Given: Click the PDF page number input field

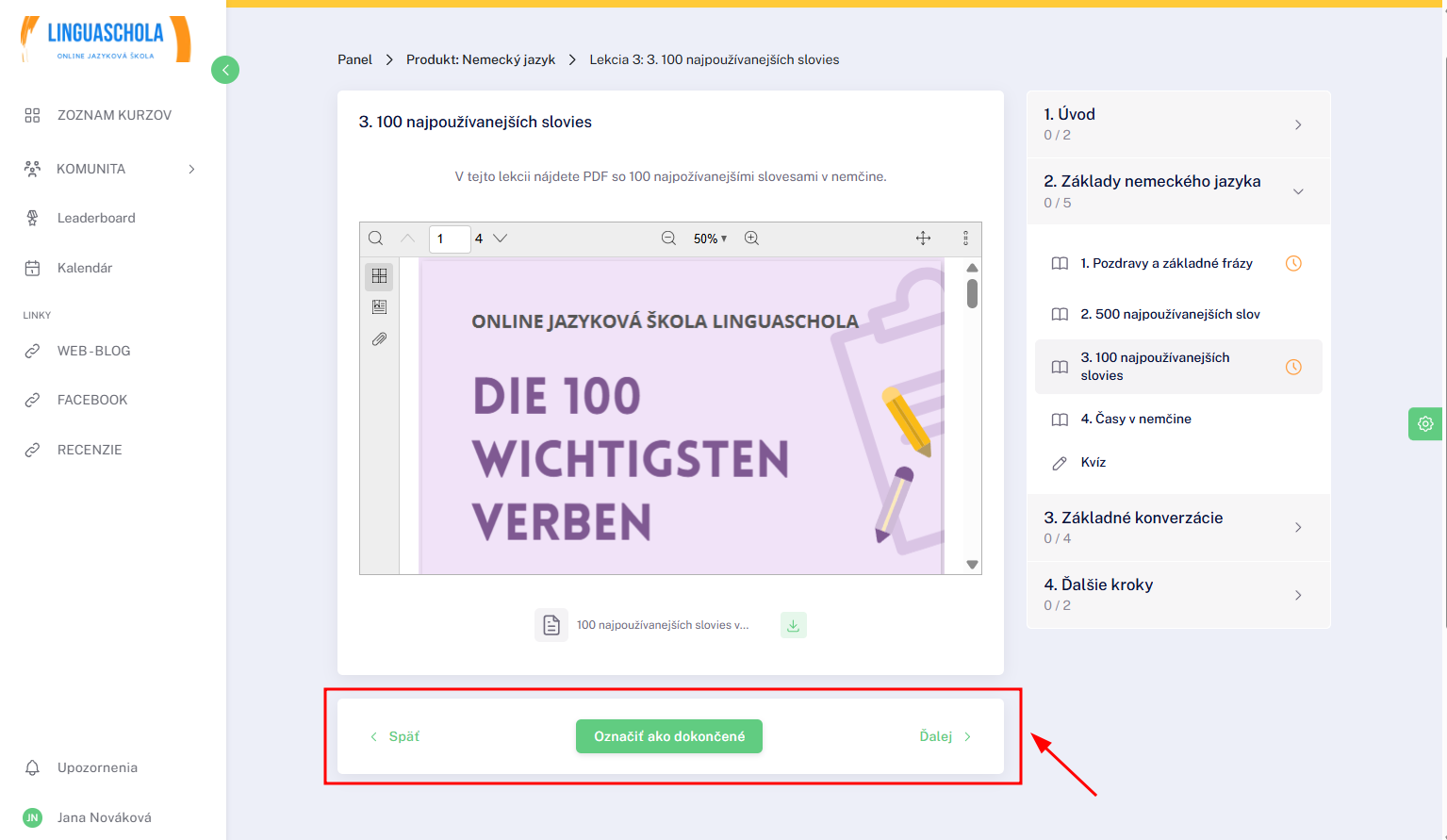Looking at the screenshot, I should click(x=450, y=239).
